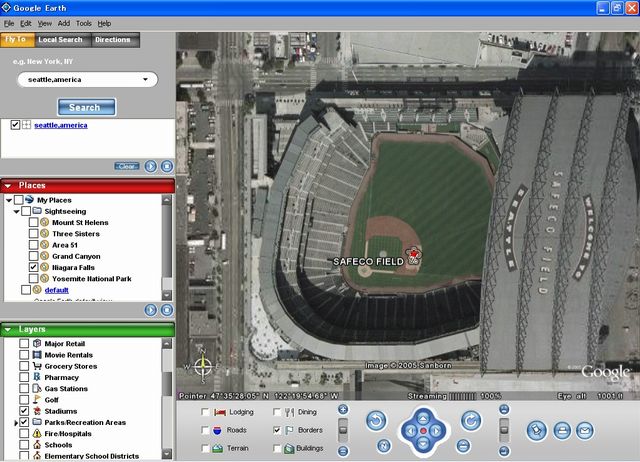
Task: Play the Places tour
Action: tap(151, 310)
